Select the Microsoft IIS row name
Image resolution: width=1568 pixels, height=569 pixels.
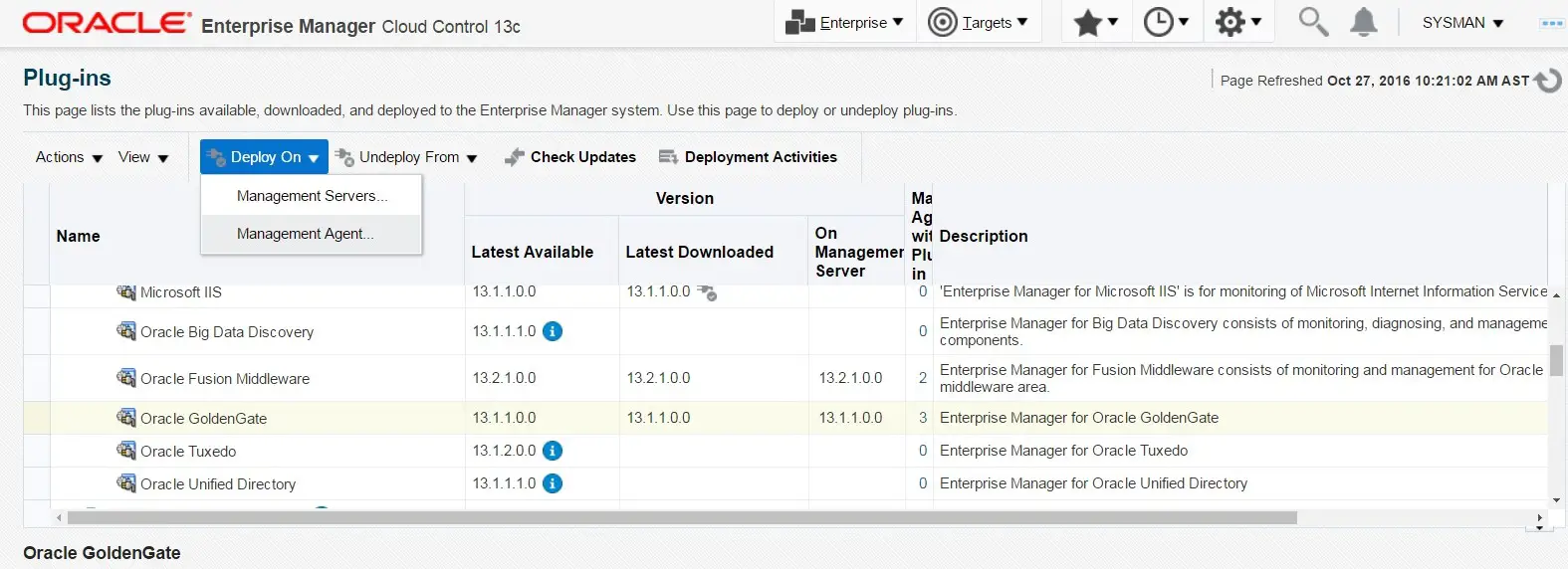click(181, 292)
